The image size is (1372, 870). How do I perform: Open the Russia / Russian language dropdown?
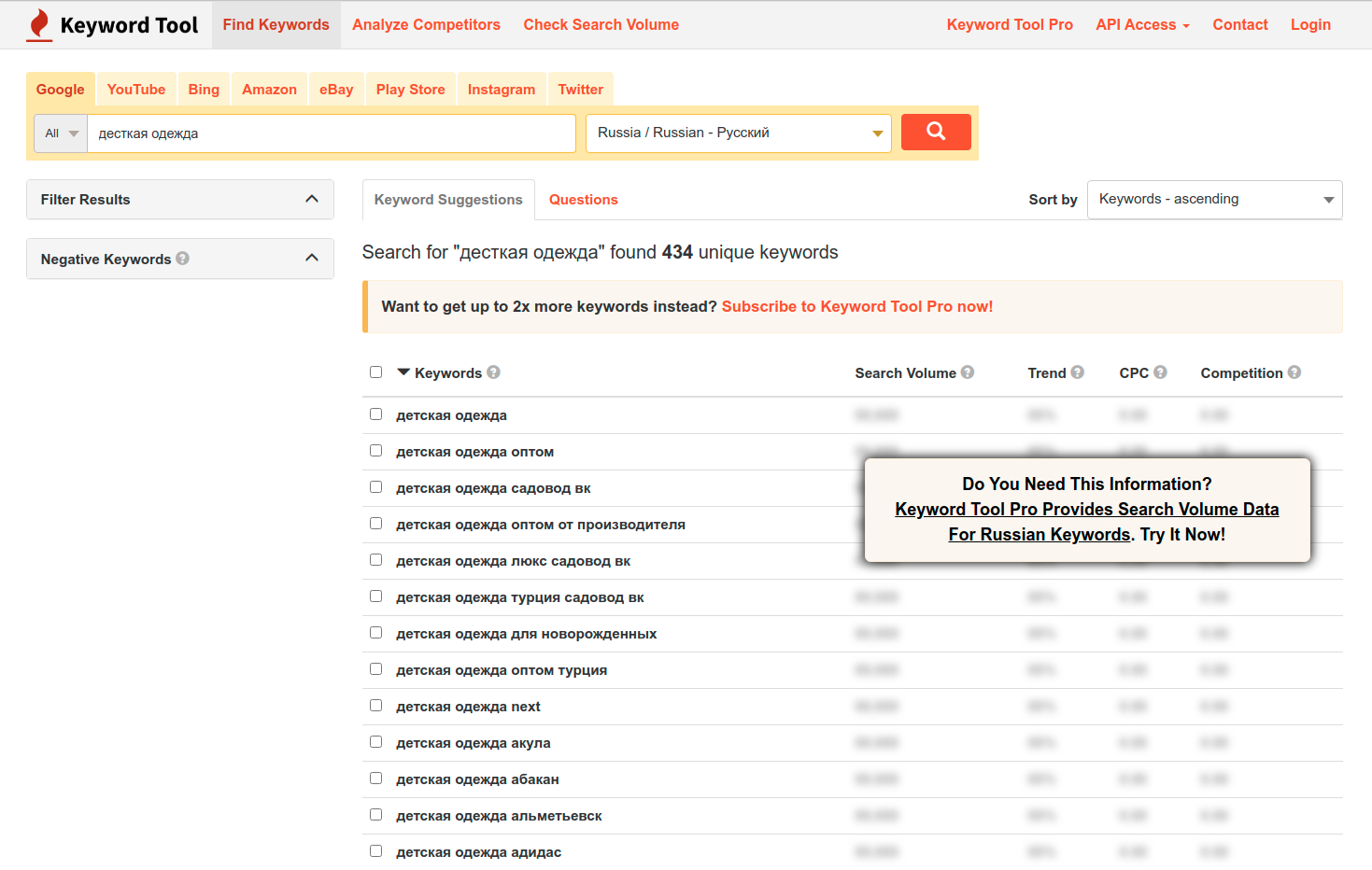click(739, 133)
